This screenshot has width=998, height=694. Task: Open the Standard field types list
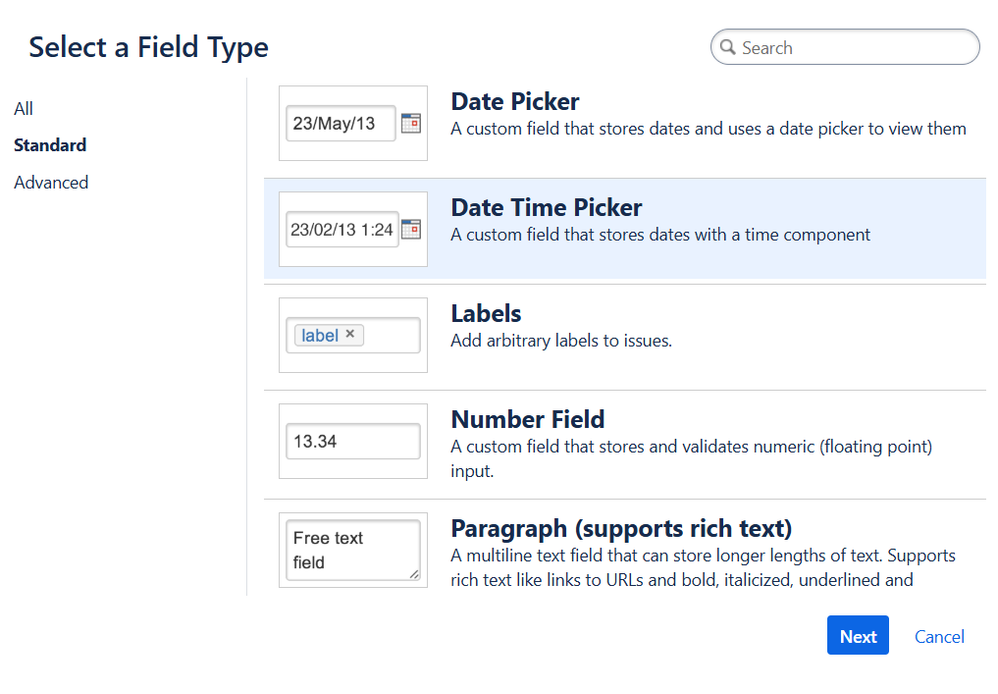pyautogui.click(x=50, y=145)
